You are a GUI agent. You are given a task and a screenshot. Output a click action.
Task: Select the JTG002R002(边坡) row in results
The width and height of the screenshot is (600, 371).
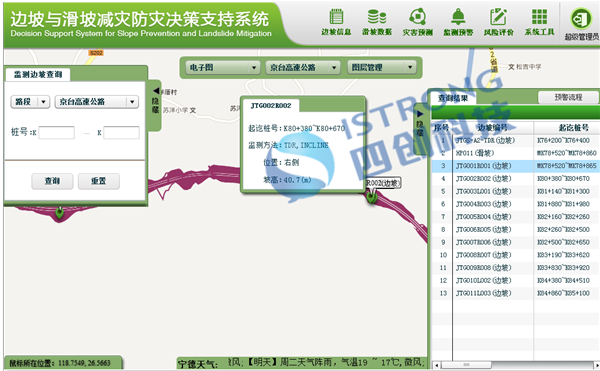click(515, 179)
